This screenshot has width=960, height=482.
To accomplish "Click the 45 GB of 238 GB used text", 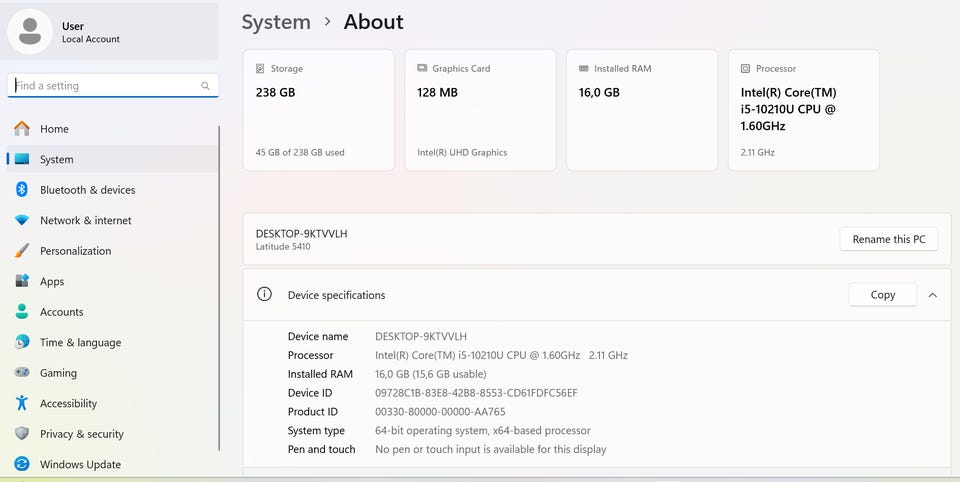I will (300, 153).
